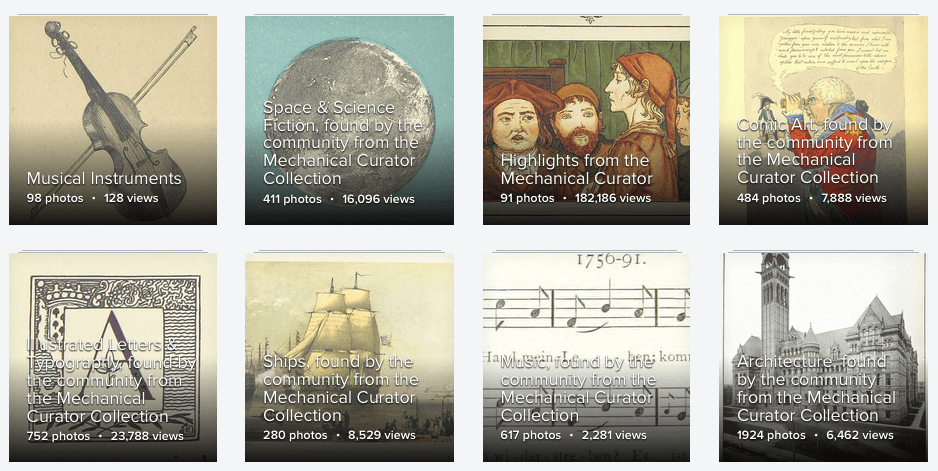Open the Architecture album with tower building
Image resolution: width=938 pixels, height=471 pixels.
[823, 357]
